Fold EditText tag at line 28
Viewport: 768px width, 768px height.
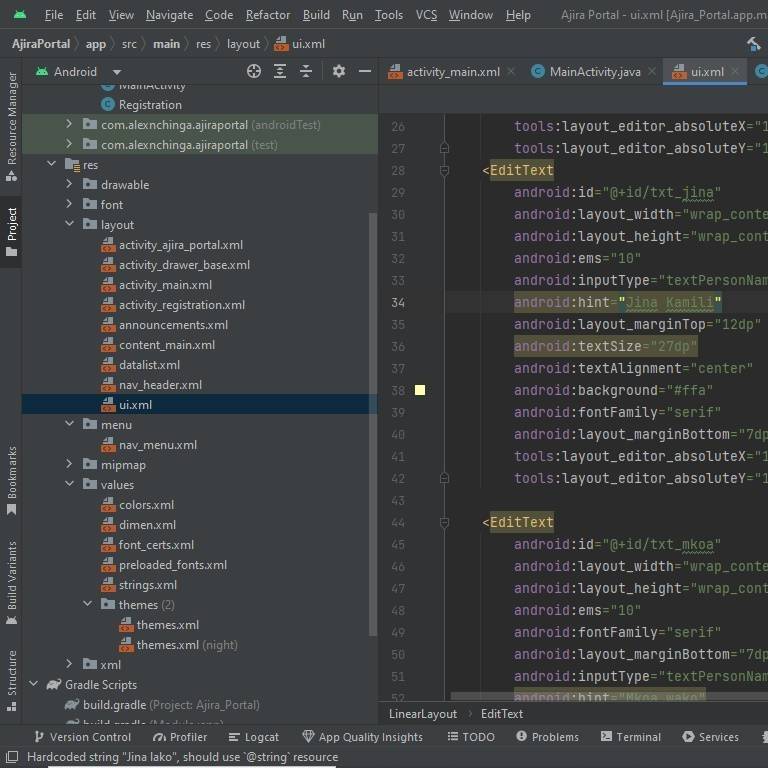[x=444, y=170]
